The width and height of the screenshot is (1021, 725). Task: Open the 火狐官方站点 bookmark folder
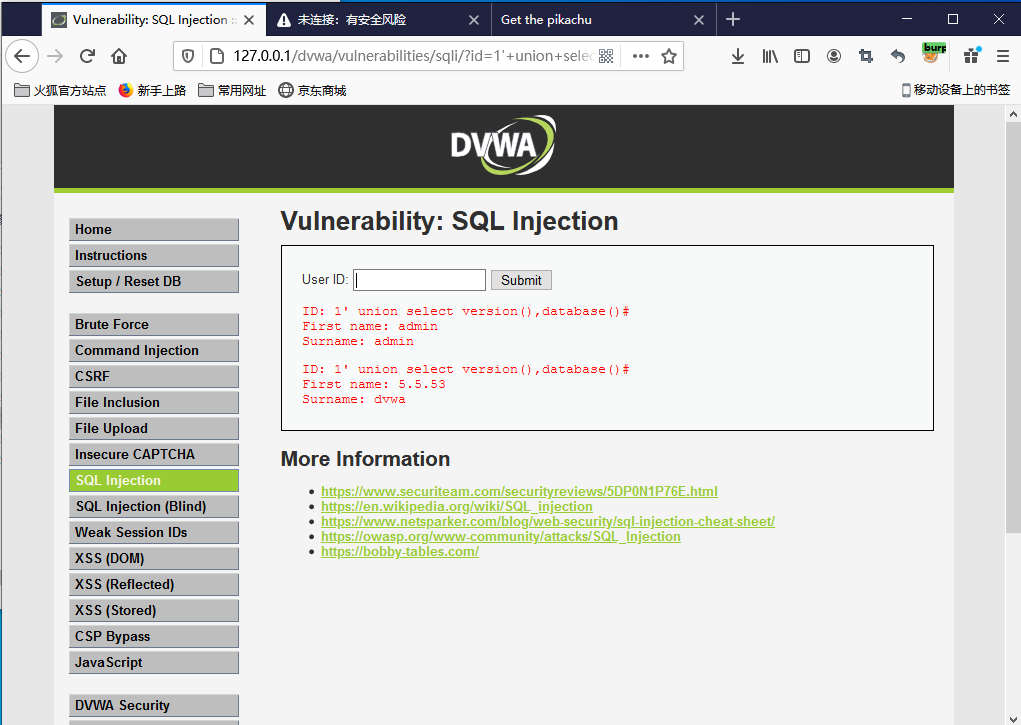coord(60,91)
